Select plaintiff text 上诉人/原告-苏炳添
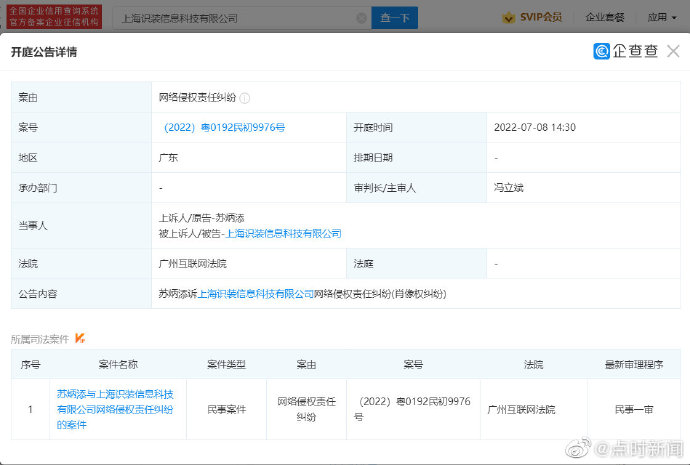 click(x=202, y=218)
